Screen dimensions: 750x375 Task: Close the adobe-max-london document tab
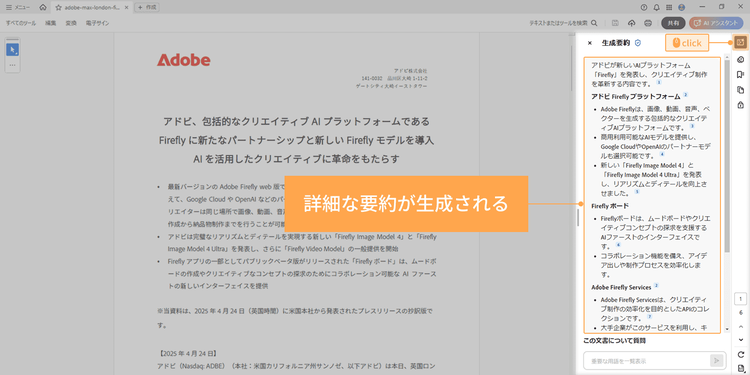coord(126,8)
